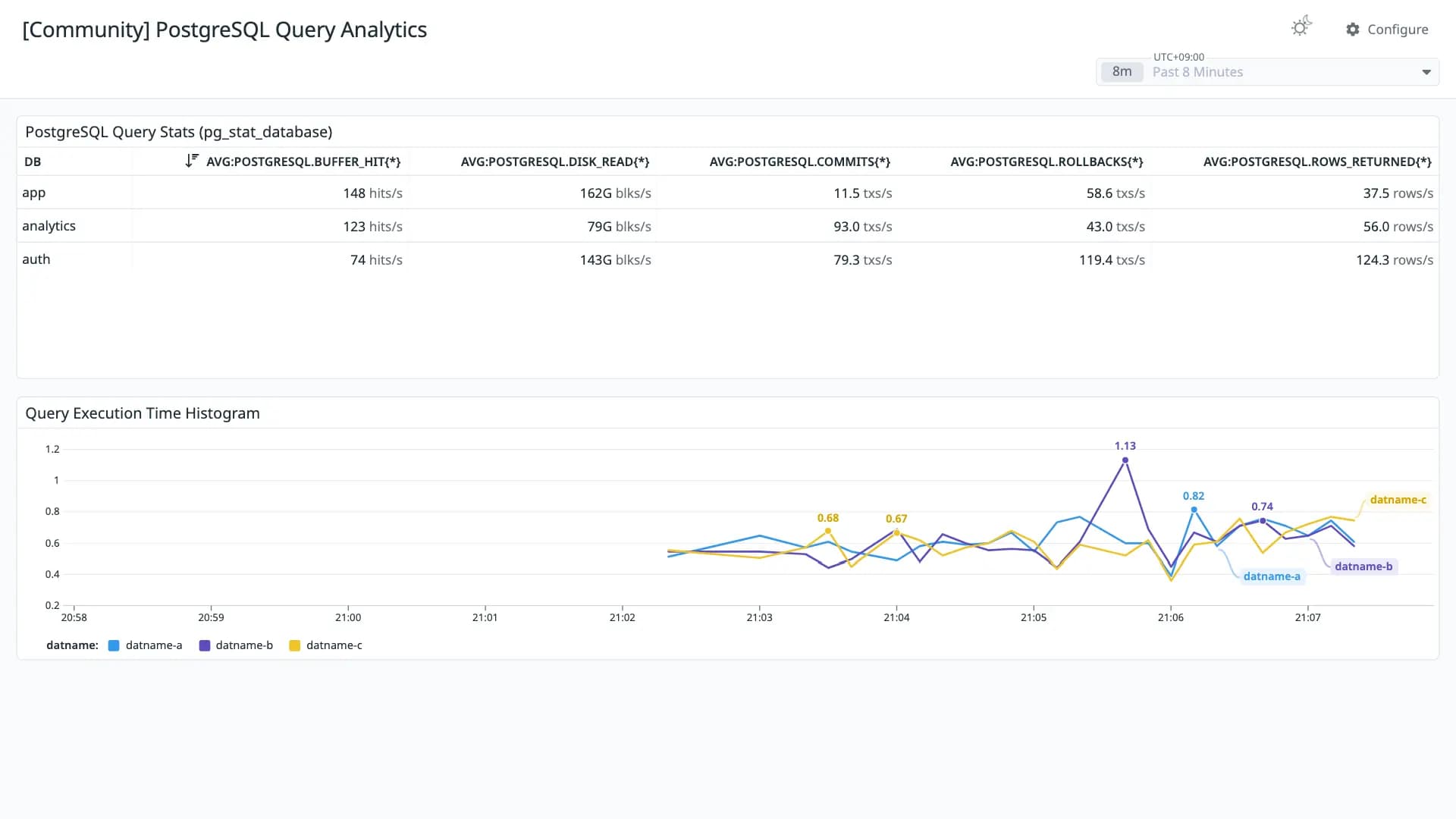
Task: Sort by AVG:POSTGRESQL.ROWS_RETURNED column header
Action: coord(1317,162)
